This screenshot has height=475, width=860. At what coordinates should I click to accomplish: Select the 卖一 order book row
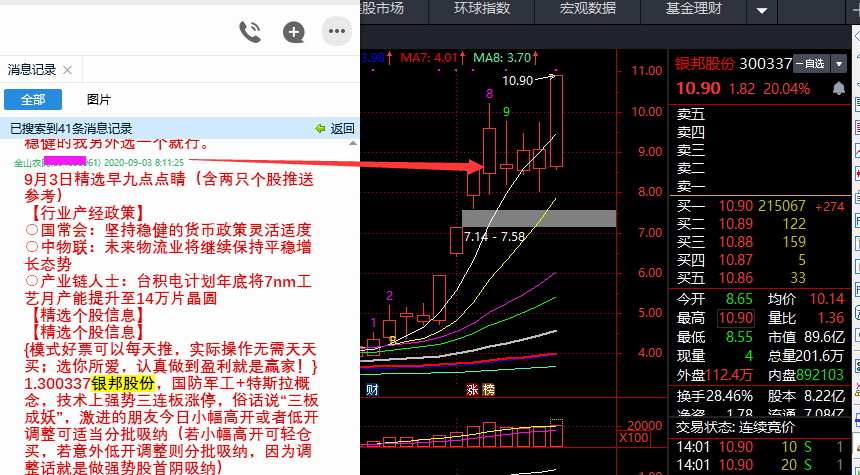click(x=762, y=186)
